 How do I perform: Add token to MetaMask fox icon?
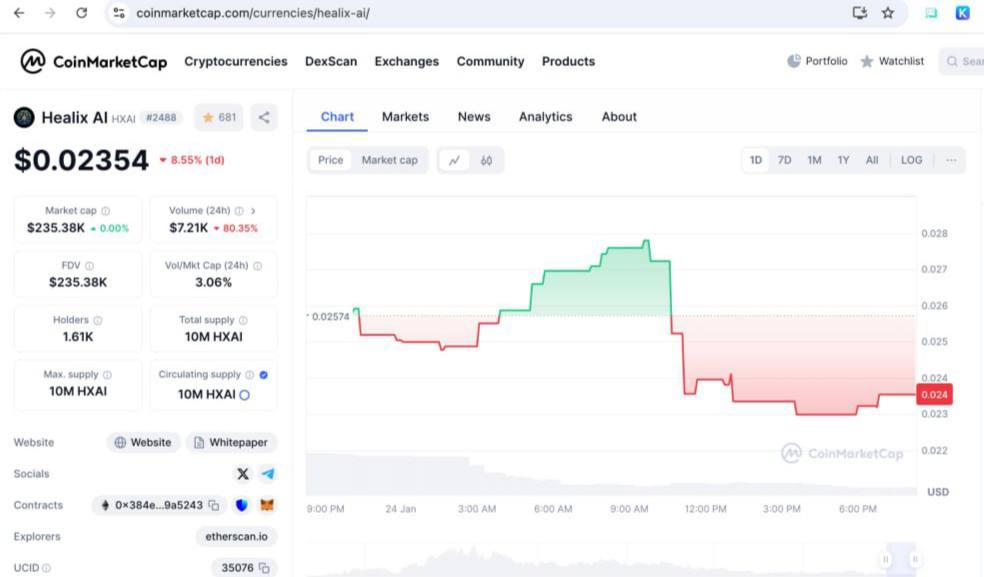click(x=267, y=505)
